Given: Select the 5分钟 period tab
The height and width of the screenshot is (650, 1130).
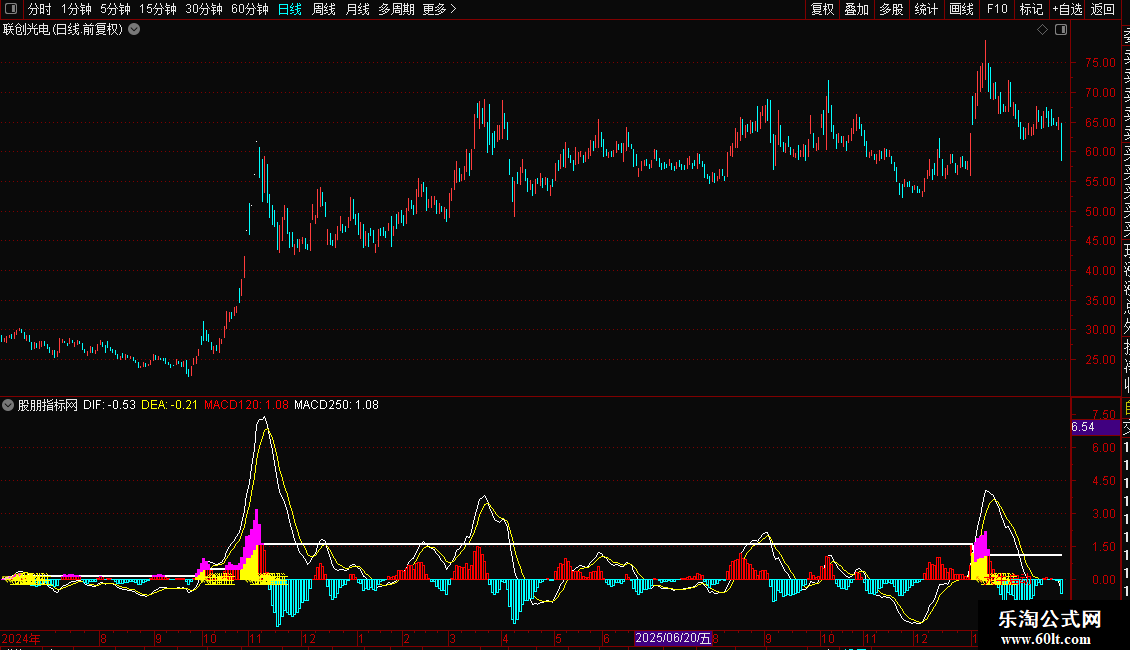Looking at the screenshot, I should coord(115,9).
